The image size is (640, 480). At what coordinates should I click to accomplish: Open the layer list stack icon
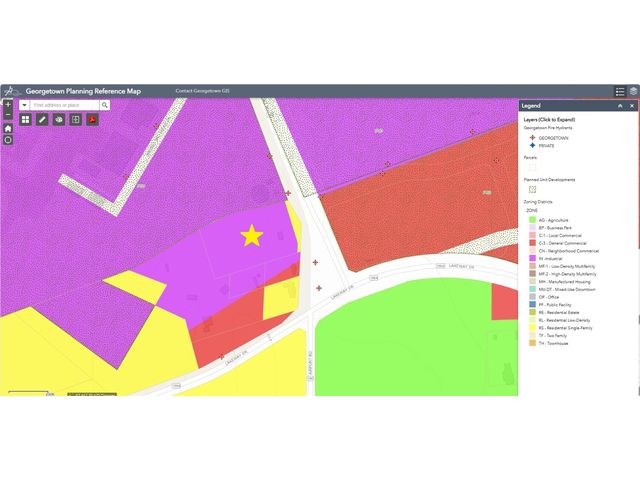pos(632,91)
